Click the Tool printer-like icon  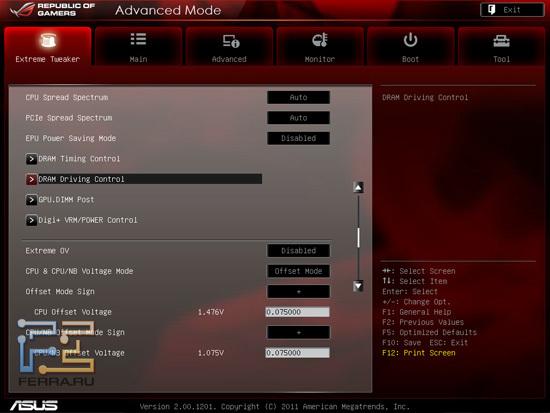[501, 41]
